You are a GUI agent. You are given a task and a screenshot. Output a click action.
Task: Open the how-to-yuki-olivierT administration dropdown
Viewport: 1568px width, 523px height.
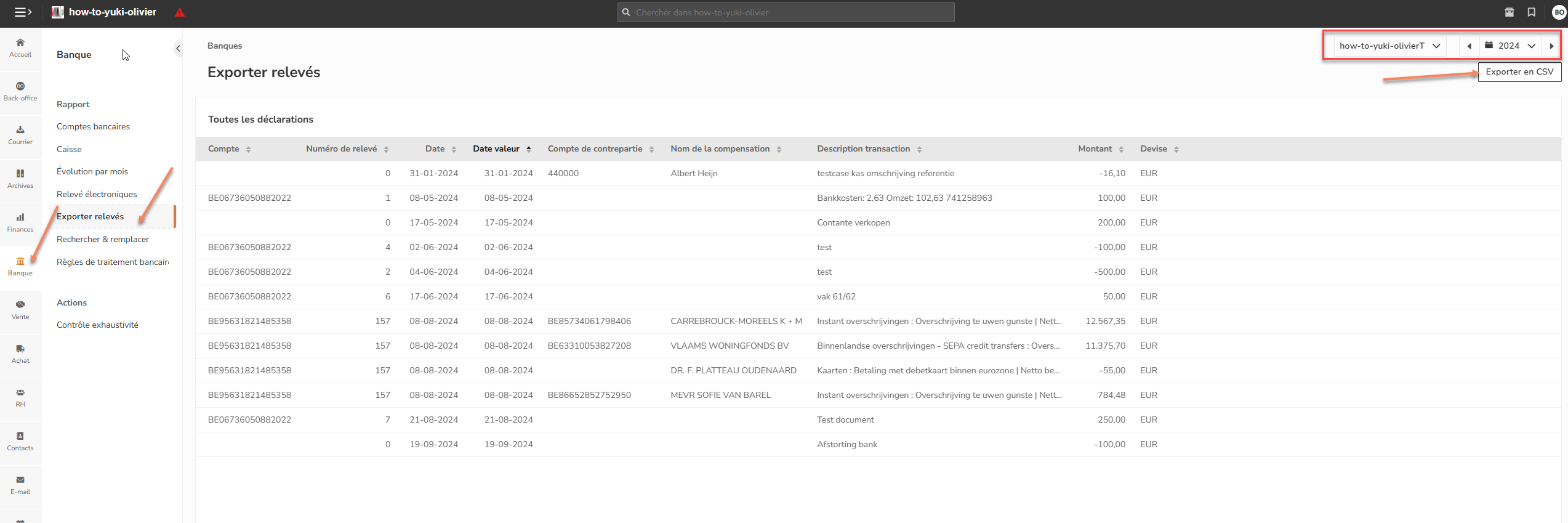click(x=1389, y=46)
